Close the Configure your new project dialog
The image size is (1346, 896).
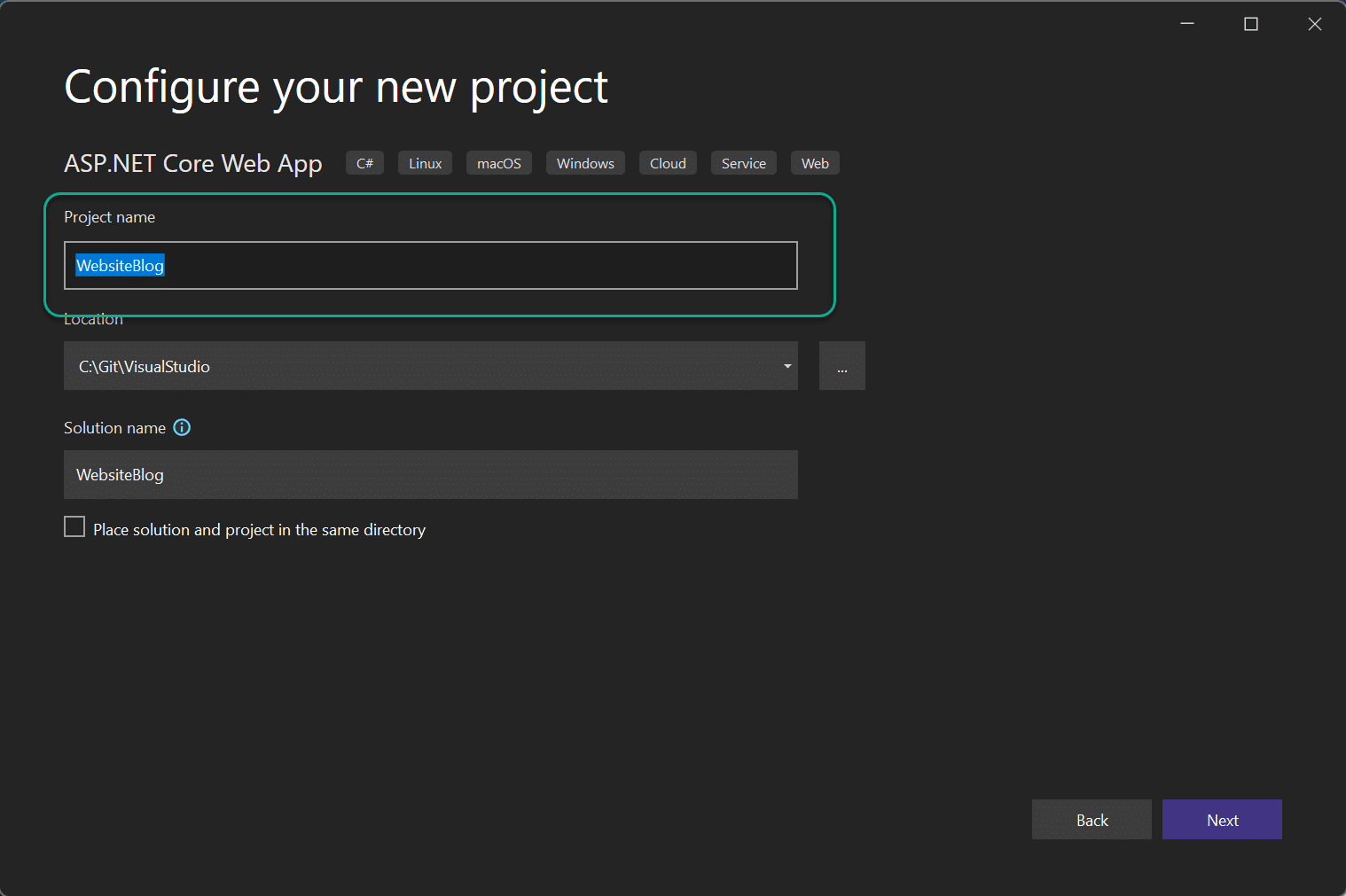[x=1315, y=24]
